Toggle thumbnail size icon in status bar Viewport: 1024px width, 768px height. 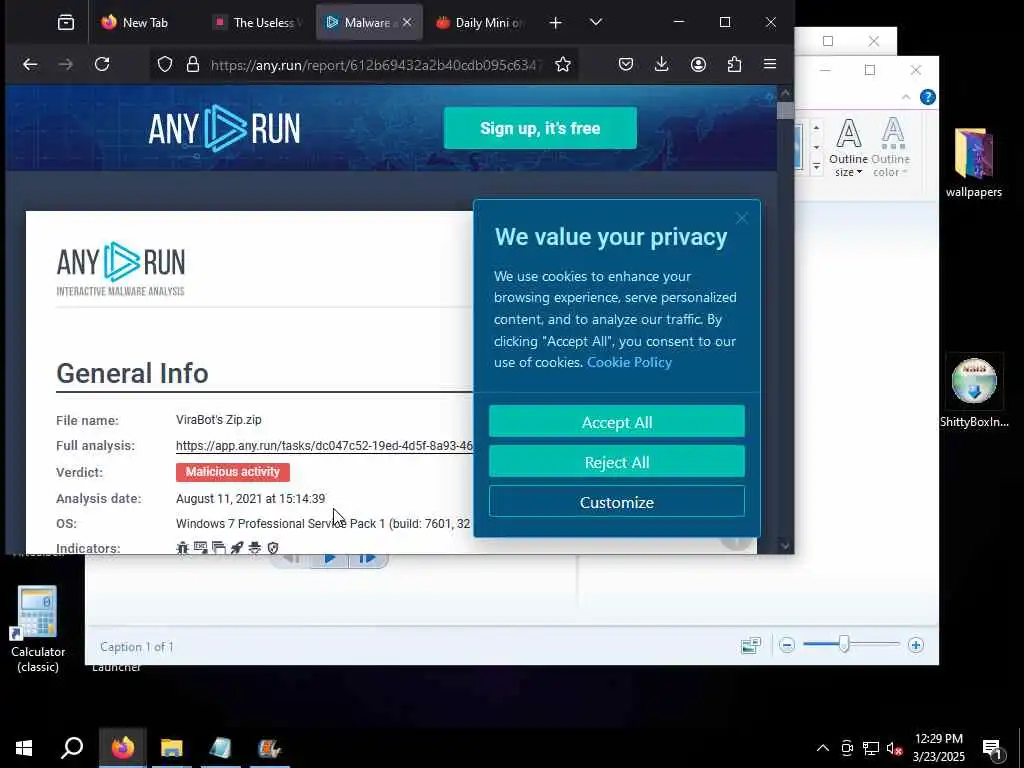(x=751, y=645)
